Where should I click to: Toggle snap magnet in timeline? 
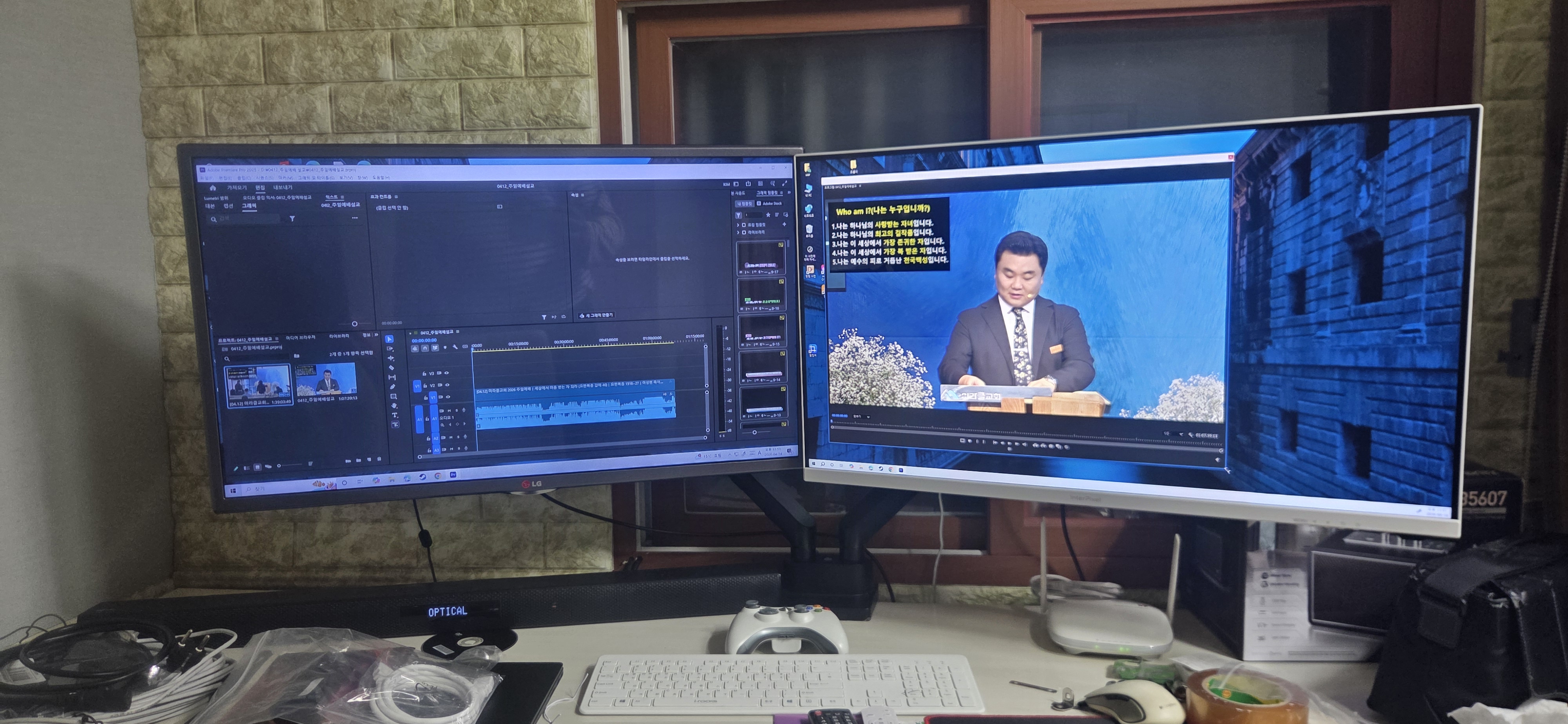click(x=425, y=348)
